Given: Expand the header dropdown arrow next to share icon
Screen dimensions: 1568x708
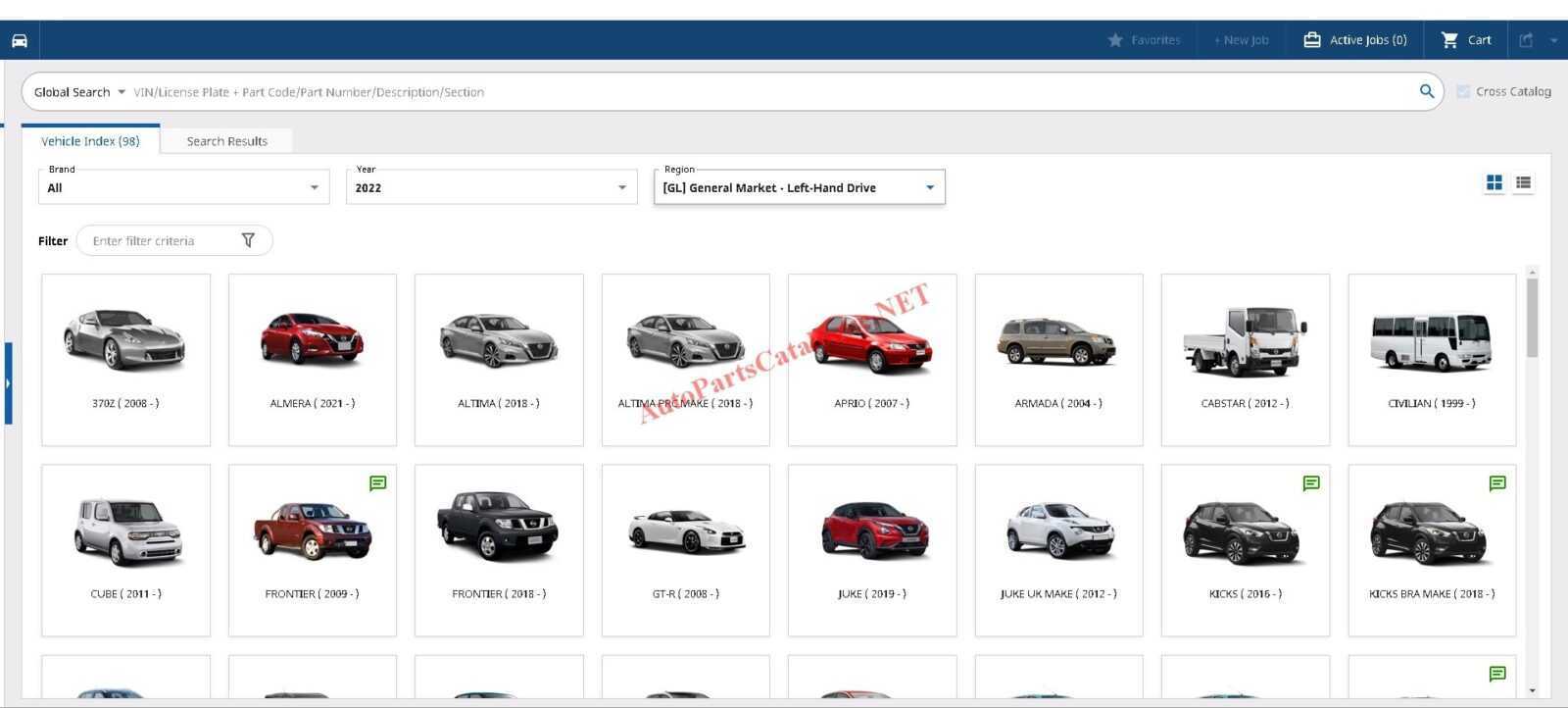Looking at the screenshot, I should (1553, 40).
